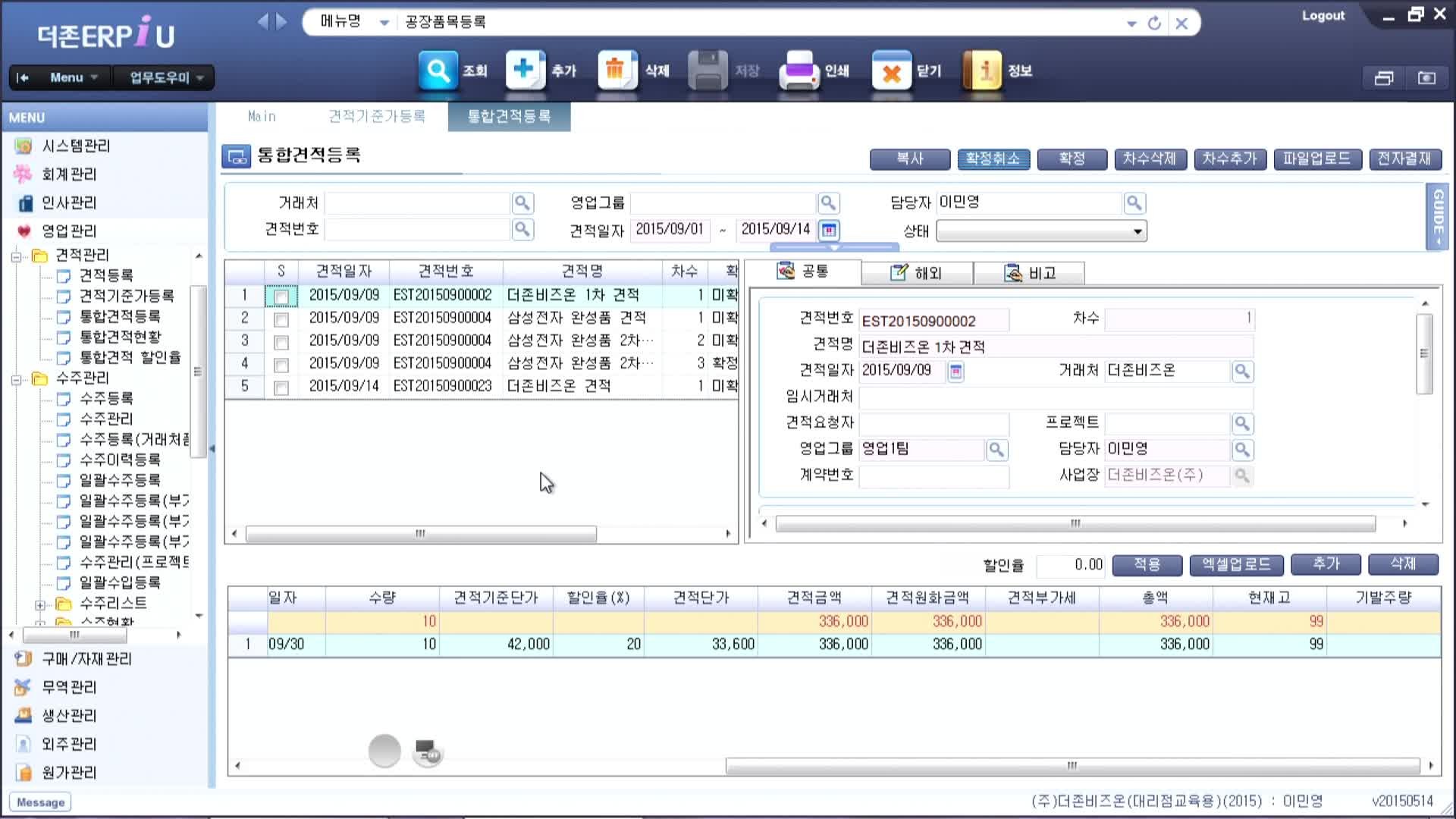The width and height of the screenshot is (1456, 819).
Task: Click the bottom item grid horizontal scrollbar
Action: pos(1072,766)
